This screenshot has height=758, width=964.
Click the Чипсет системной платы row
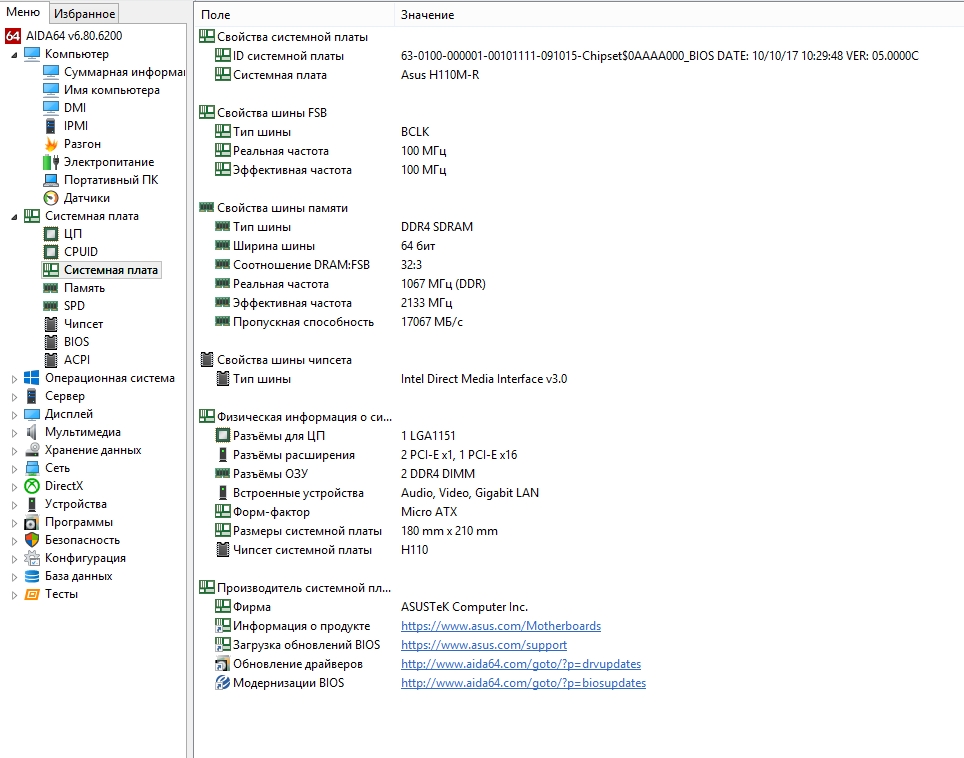click(x=321, y=550)
